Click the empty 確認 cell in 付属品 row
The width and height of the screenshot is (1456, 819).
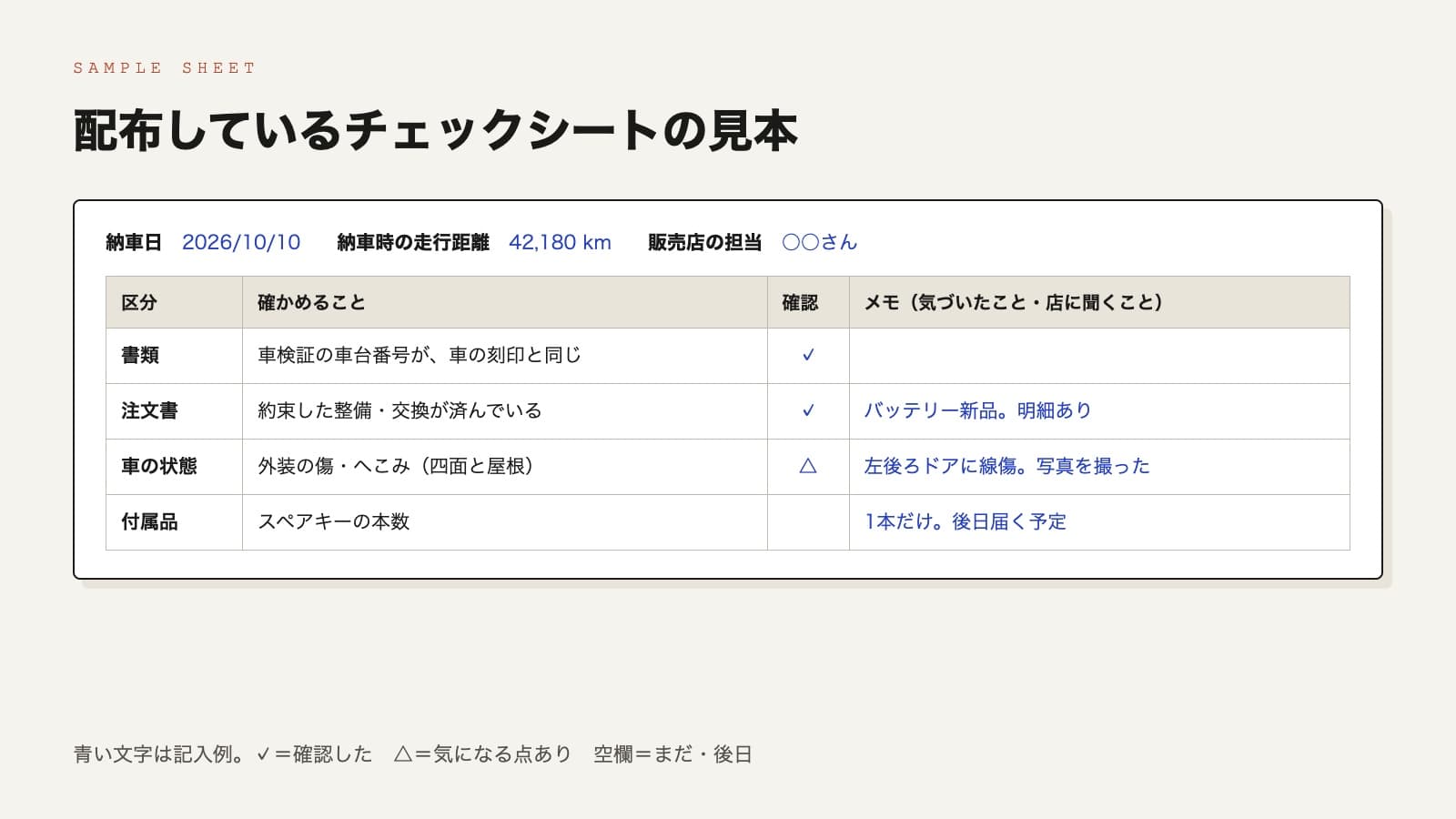tap(808, 522)
